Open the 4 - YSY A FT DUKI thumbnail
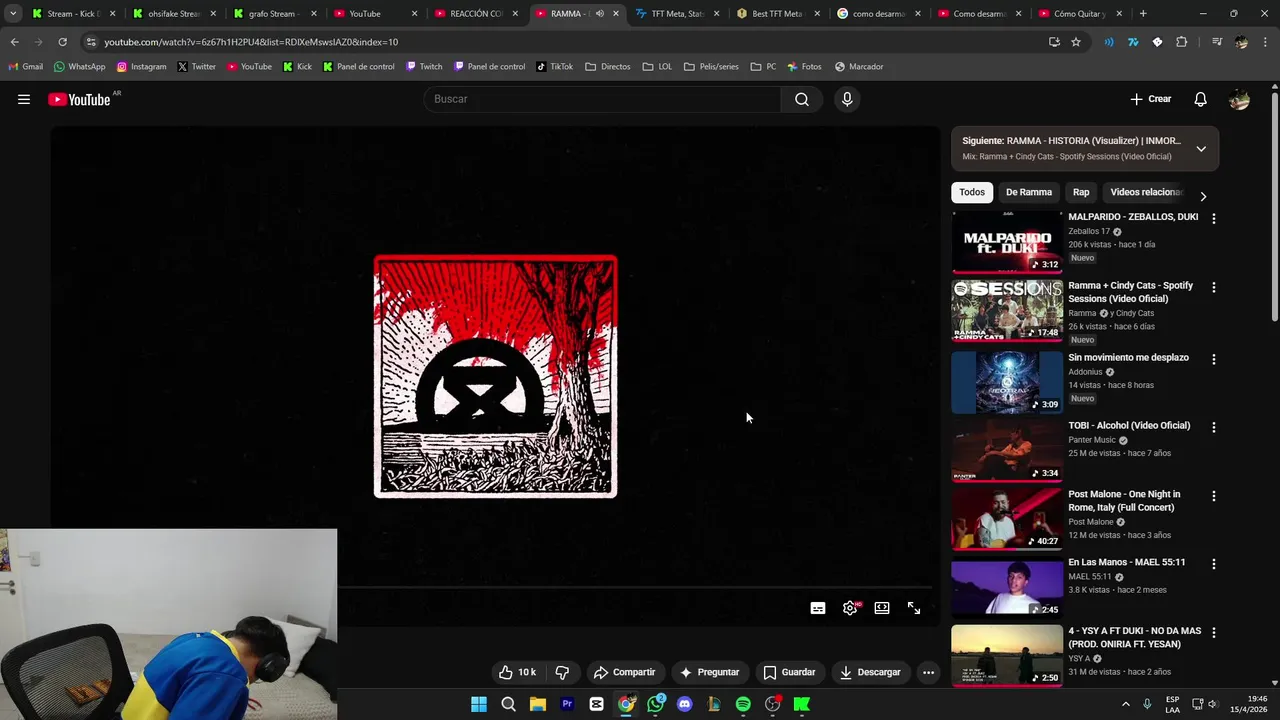The image size is (1280, 720). click(x=1006, y=655)
